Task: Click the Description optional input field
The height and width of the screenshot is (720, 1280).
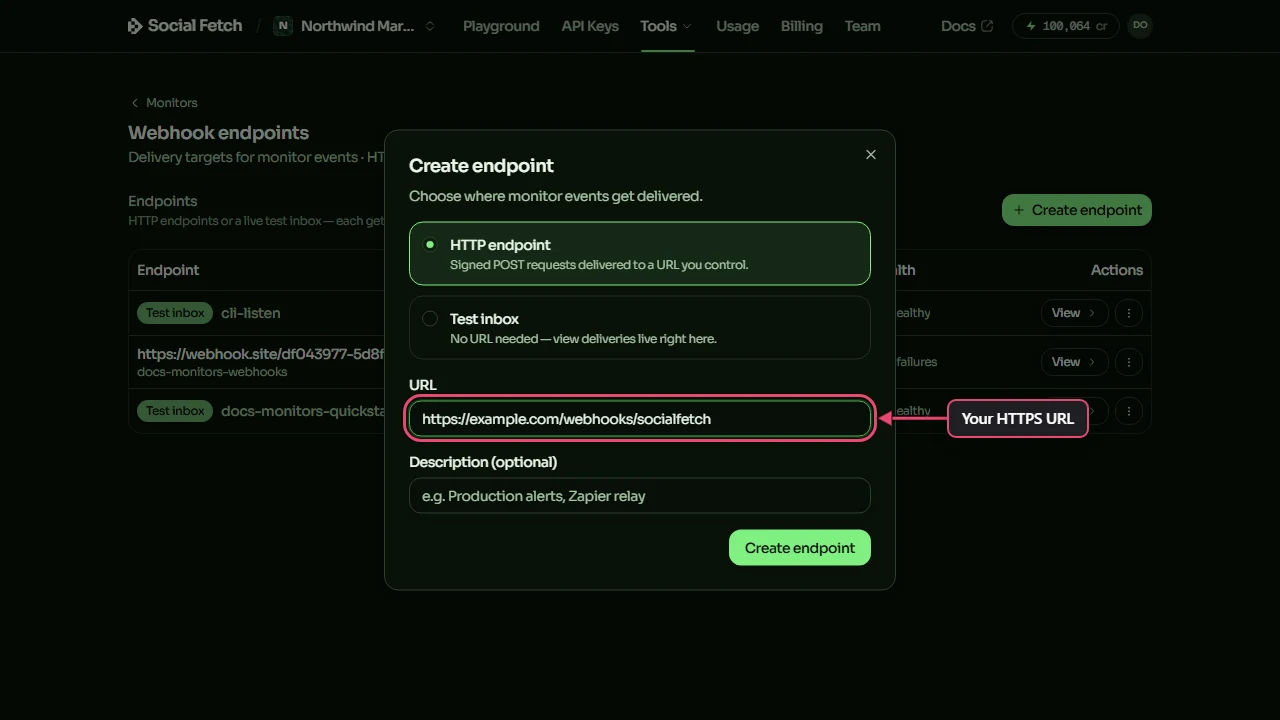Action: pyautogui.click(x=640, y=496)
